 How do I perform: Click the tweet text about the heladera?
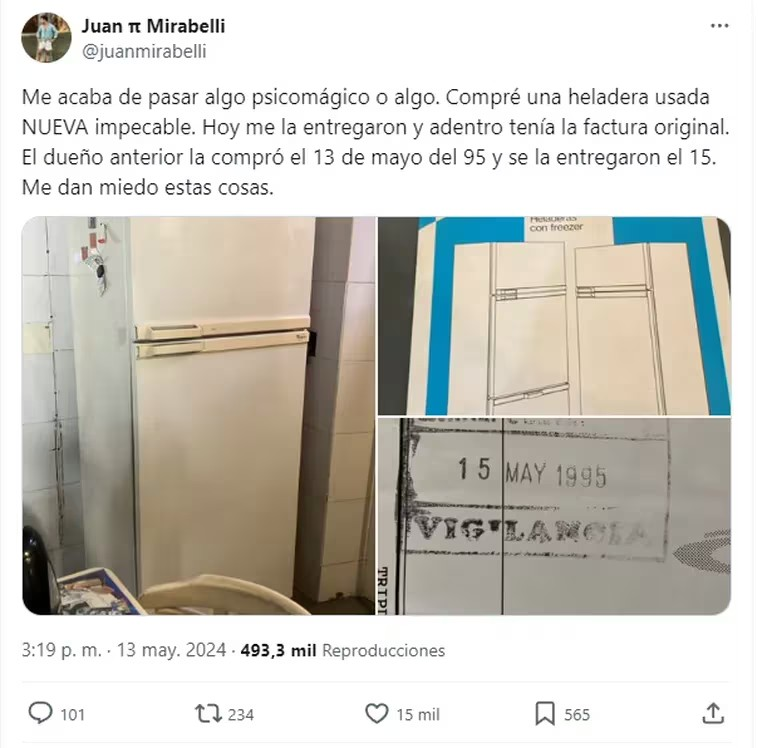(x=376, y=142)
